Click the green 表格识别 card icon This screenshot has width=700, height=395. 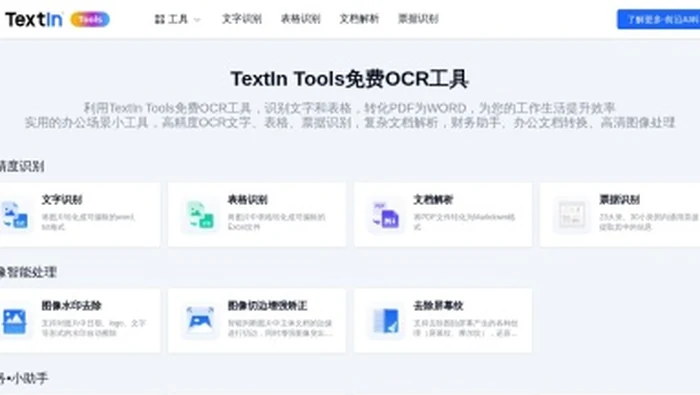200,215
